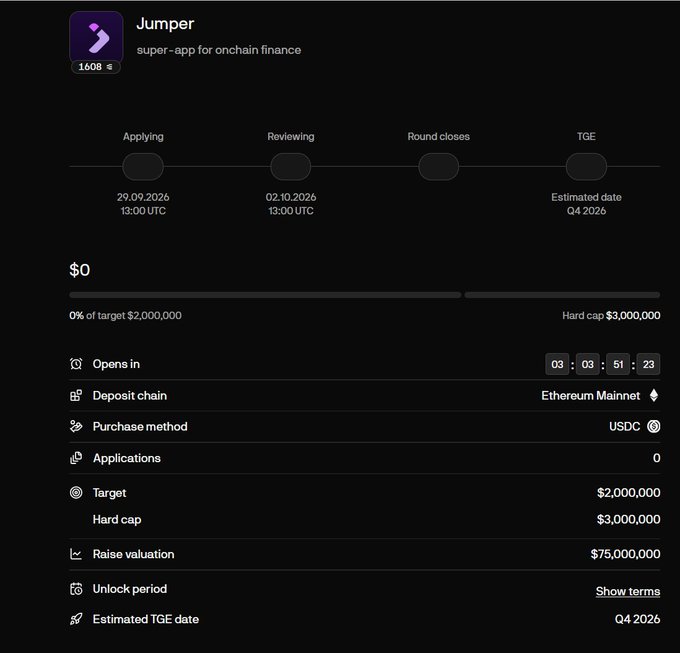Image resolution: width=680 pixels, height=653 pixels.
Task: Click the Target row value $2,000,000
Action: pos(628,493)
